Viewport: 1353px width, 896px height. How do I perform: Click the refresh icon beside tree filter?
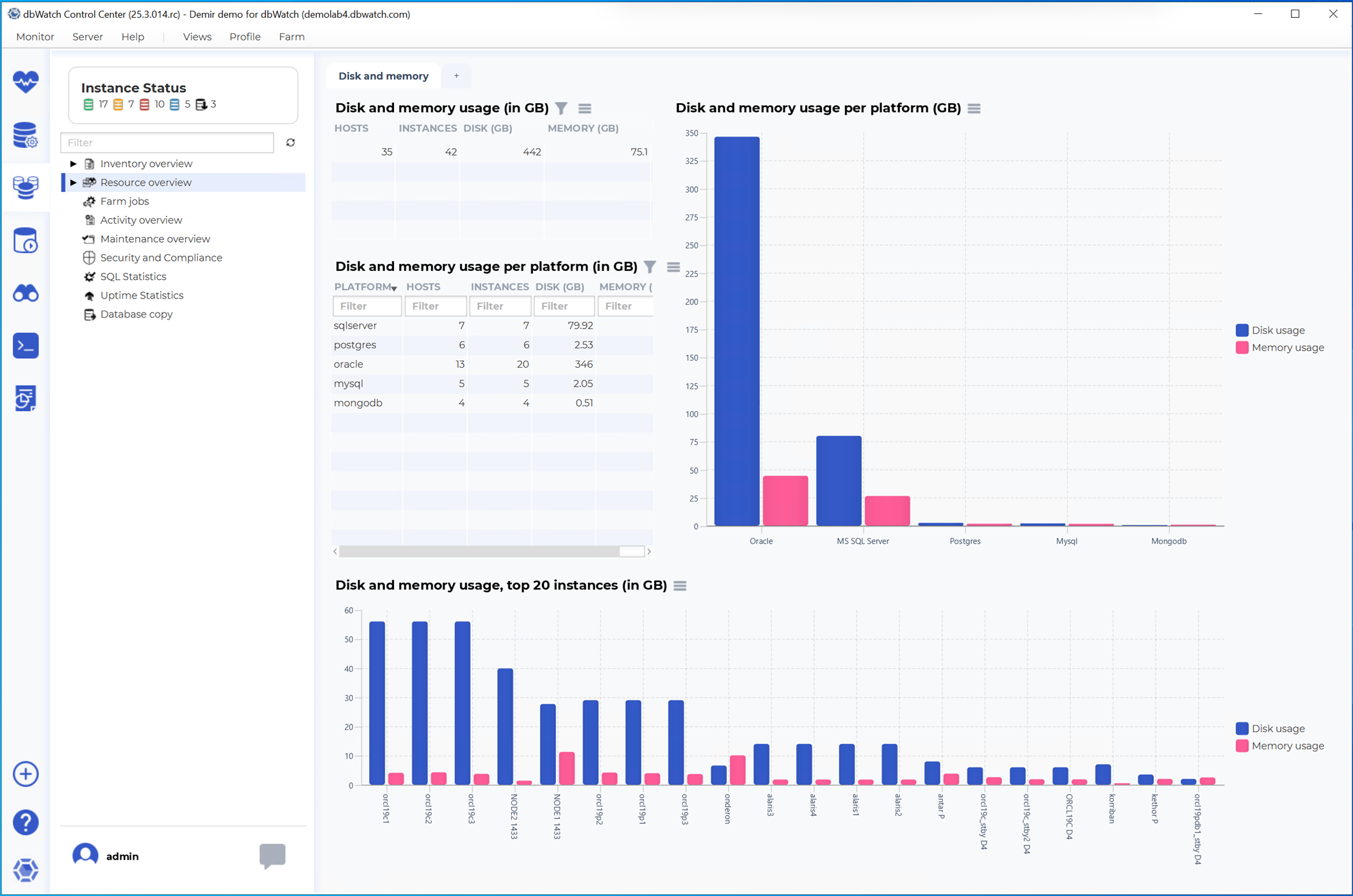(x=290, y=142)
